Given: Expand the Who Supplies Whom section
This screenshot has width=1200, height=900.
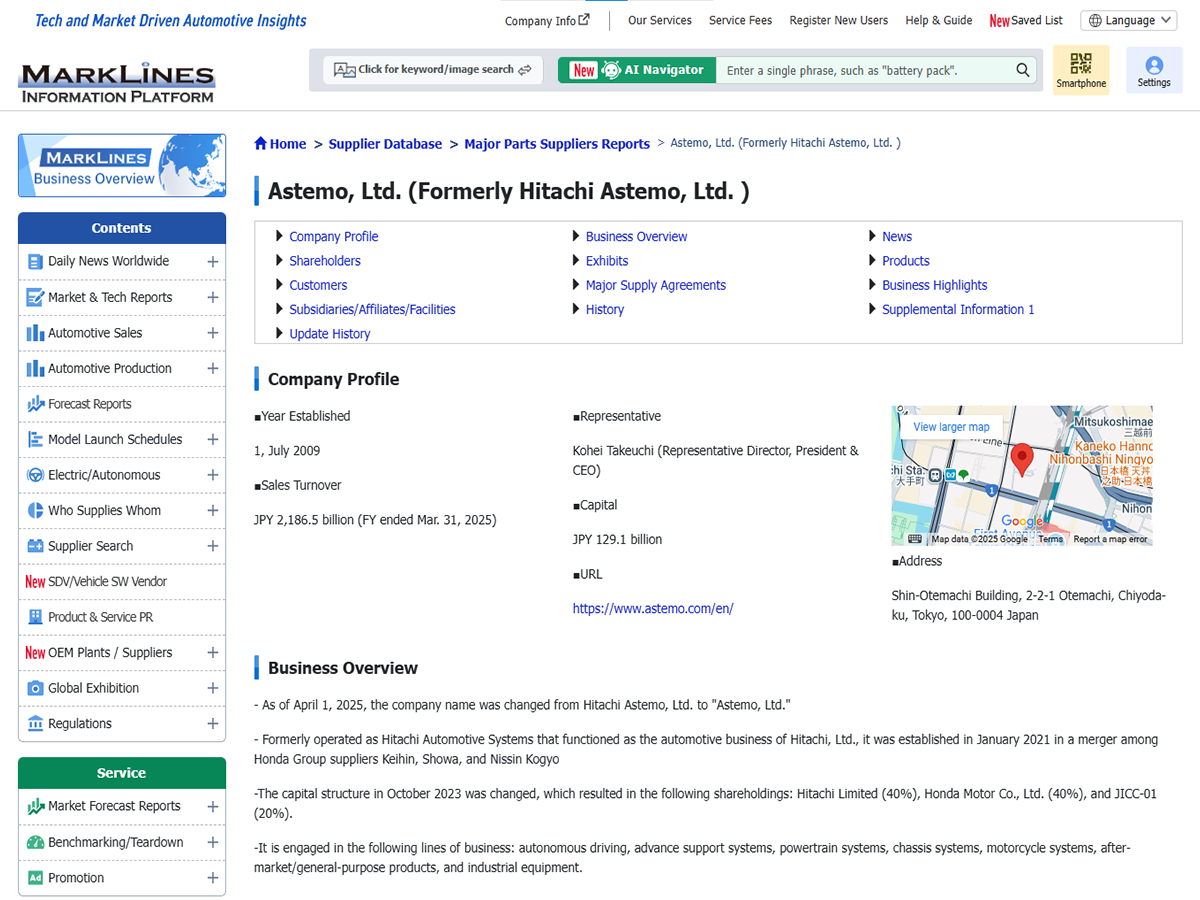Looking at the screenshot, I should (212, 511).
